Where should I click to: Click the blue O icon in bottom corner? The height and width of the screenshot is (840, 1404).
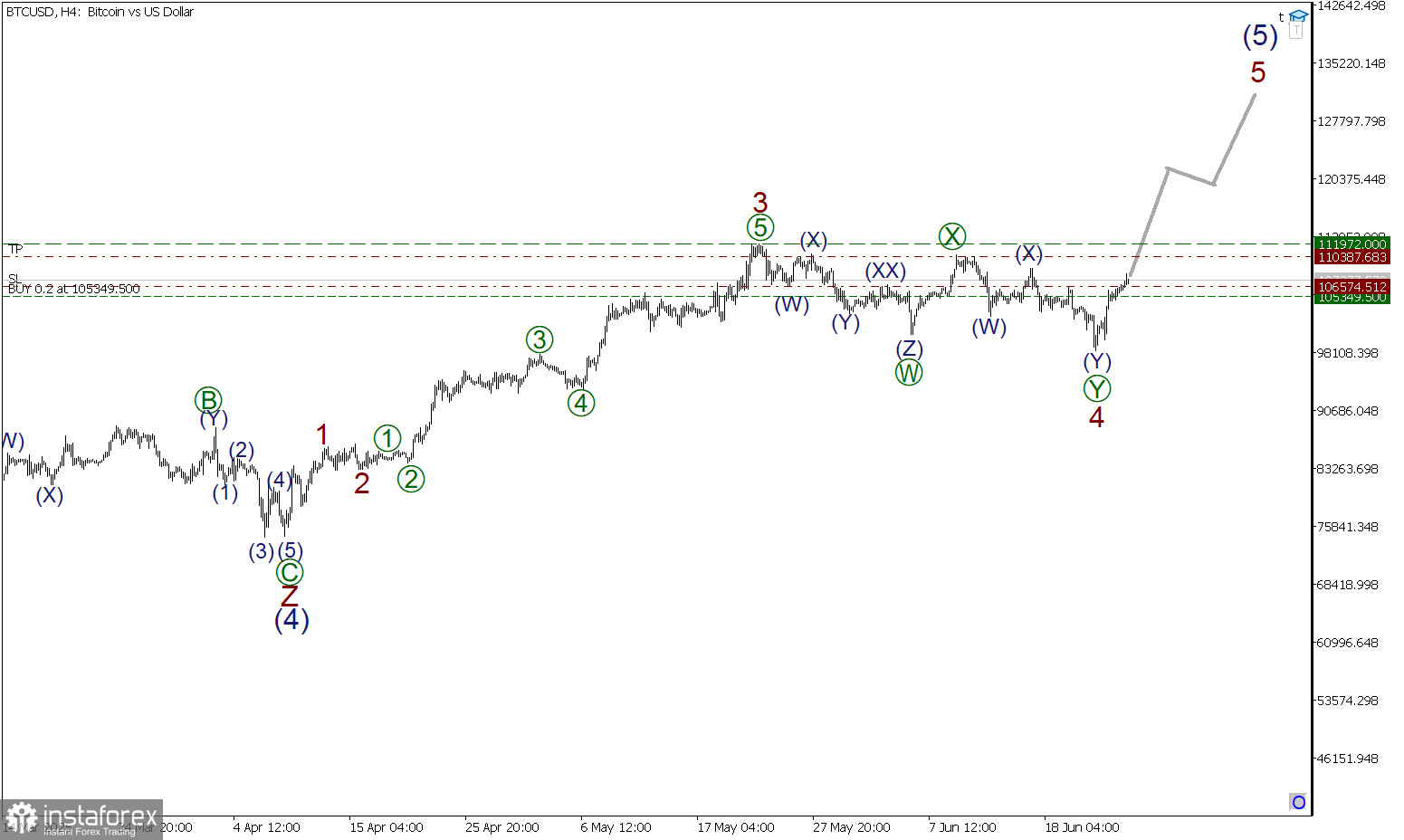coord(1298,802)
